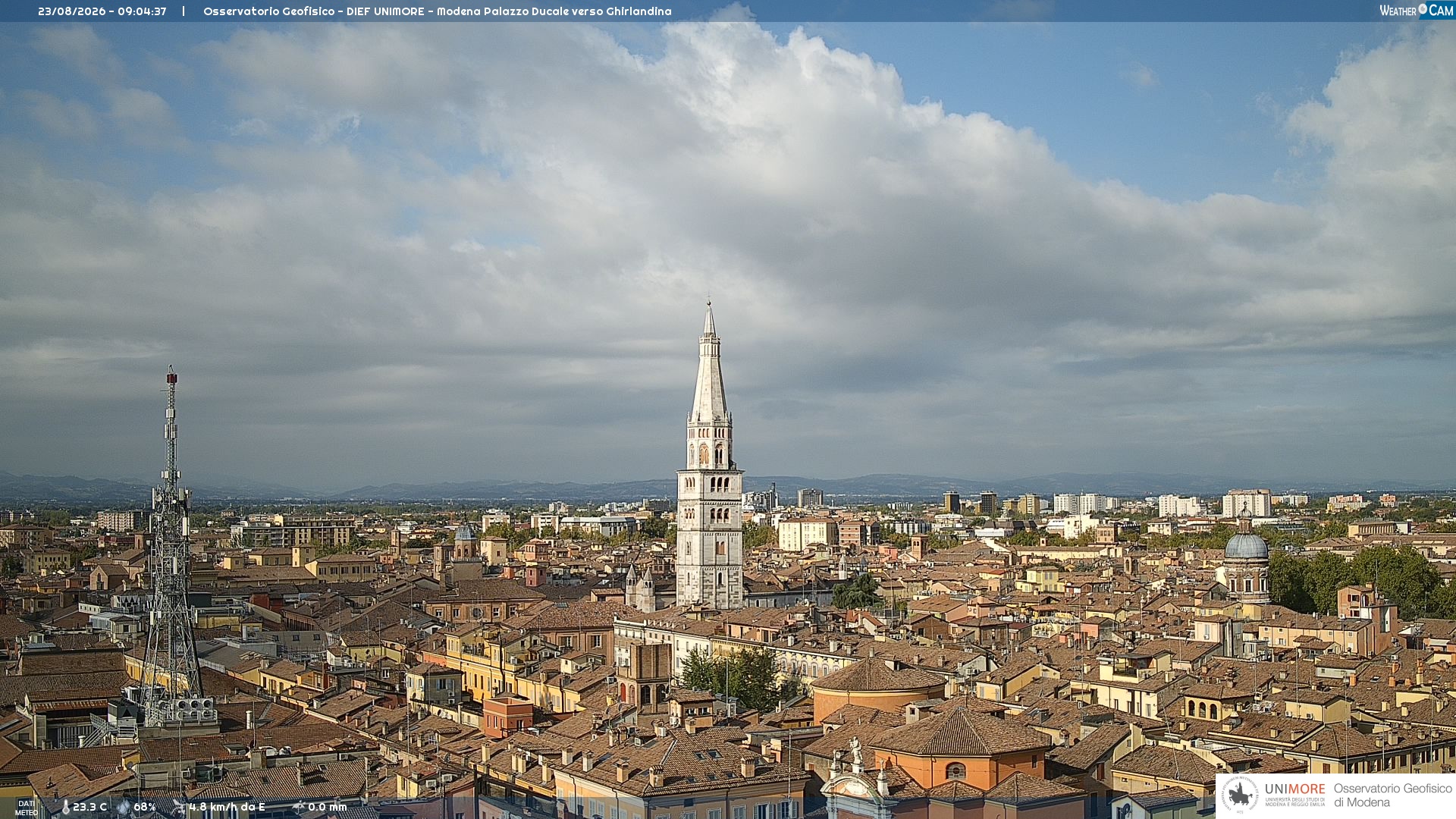Click the humidity water droplets icon
The image size is (1456, 819).
(x=123, y=807)
